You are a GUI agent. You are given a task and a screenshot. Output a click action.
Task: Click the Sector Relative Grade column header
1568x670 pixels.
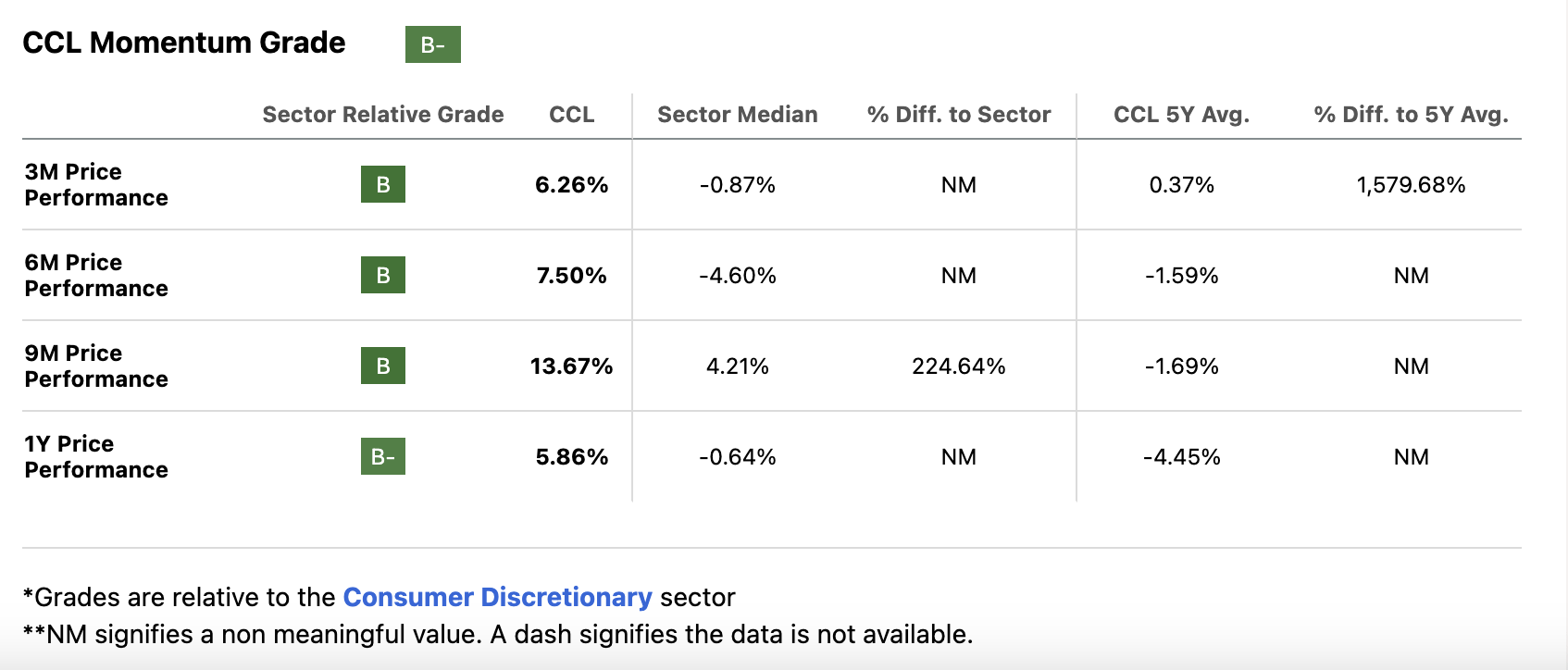(382, 115)
